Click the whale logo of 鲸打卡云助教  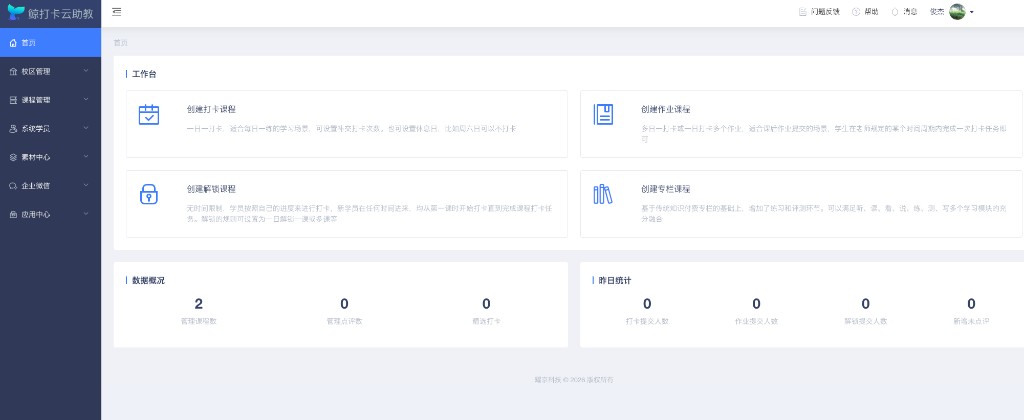16,12
